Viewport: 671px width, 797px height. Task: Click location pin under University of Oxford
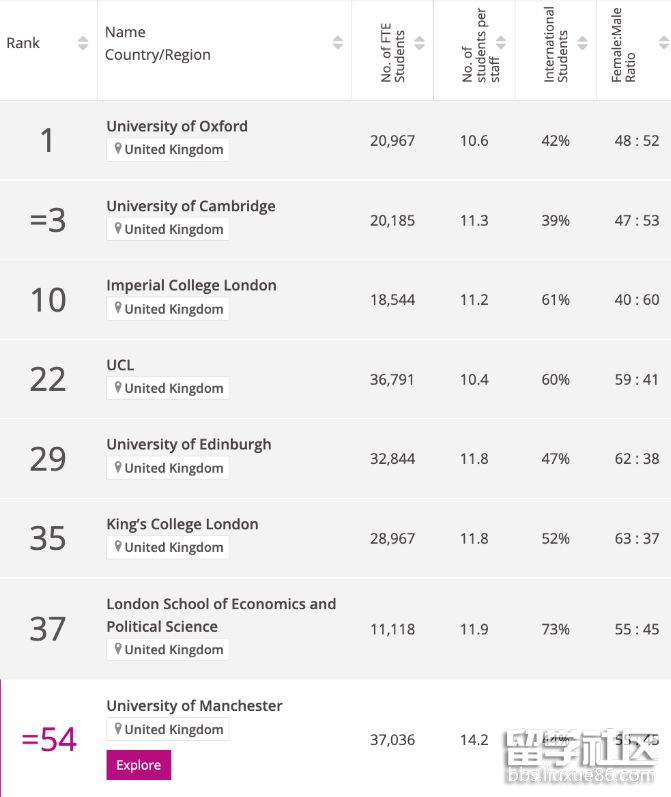click(118, 149)
